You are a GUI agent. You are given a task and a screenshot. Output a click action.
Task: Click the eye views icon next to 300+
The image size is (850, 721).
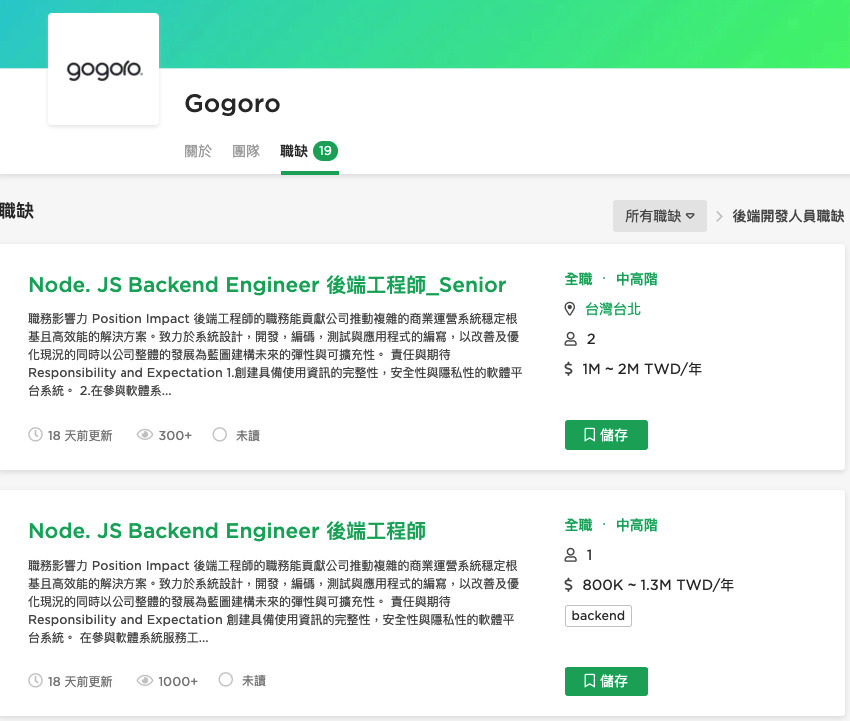pos(145,435)
